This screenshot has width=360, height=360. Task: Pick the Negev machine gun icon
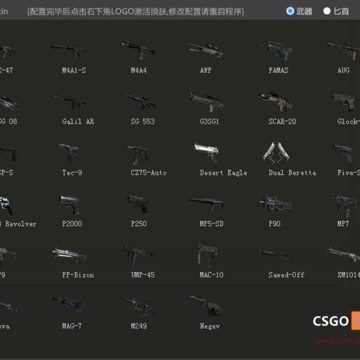pos(207,306)
